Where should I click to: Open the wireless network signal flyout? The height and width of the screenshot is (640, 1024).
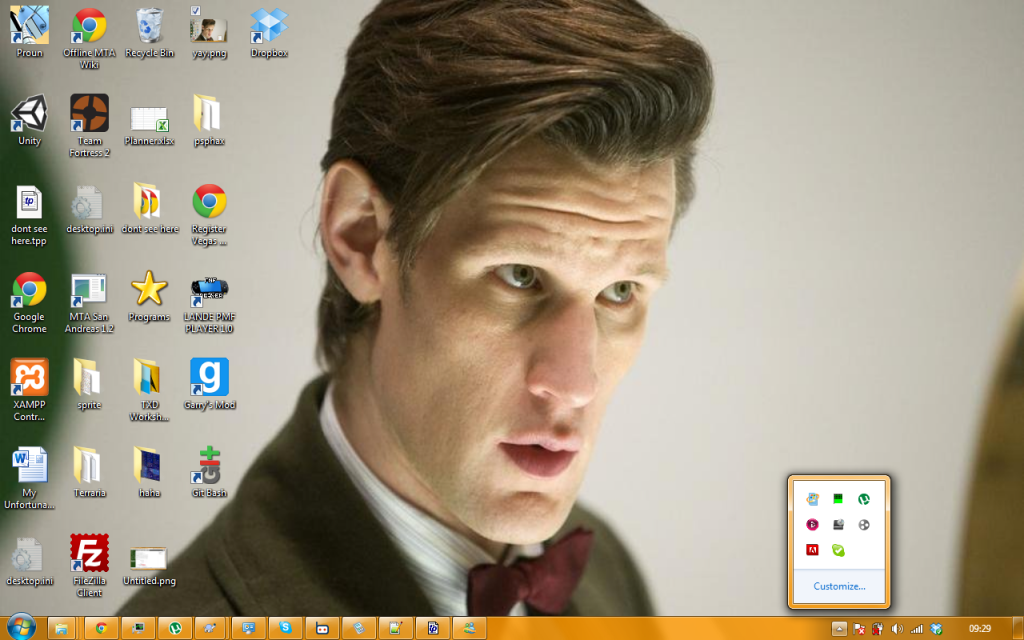coord(916,628)
